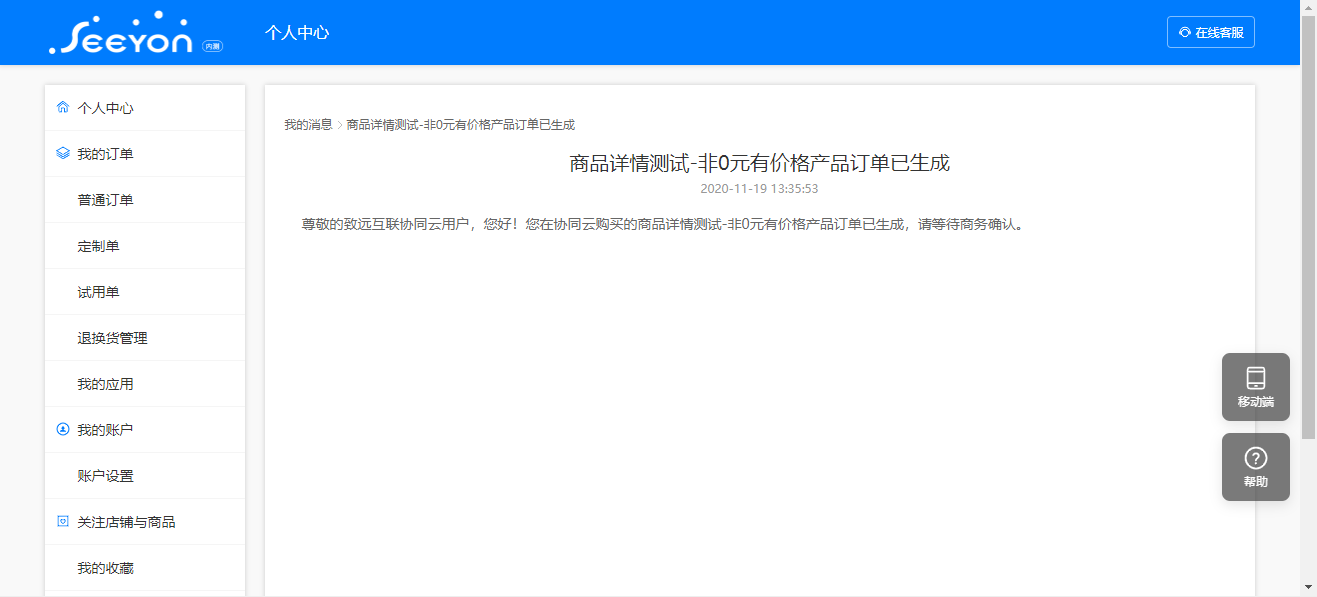Click the shop icon beside 关注店铺与商品
This screenshot has height=597, width=1317.
point(63,521)
